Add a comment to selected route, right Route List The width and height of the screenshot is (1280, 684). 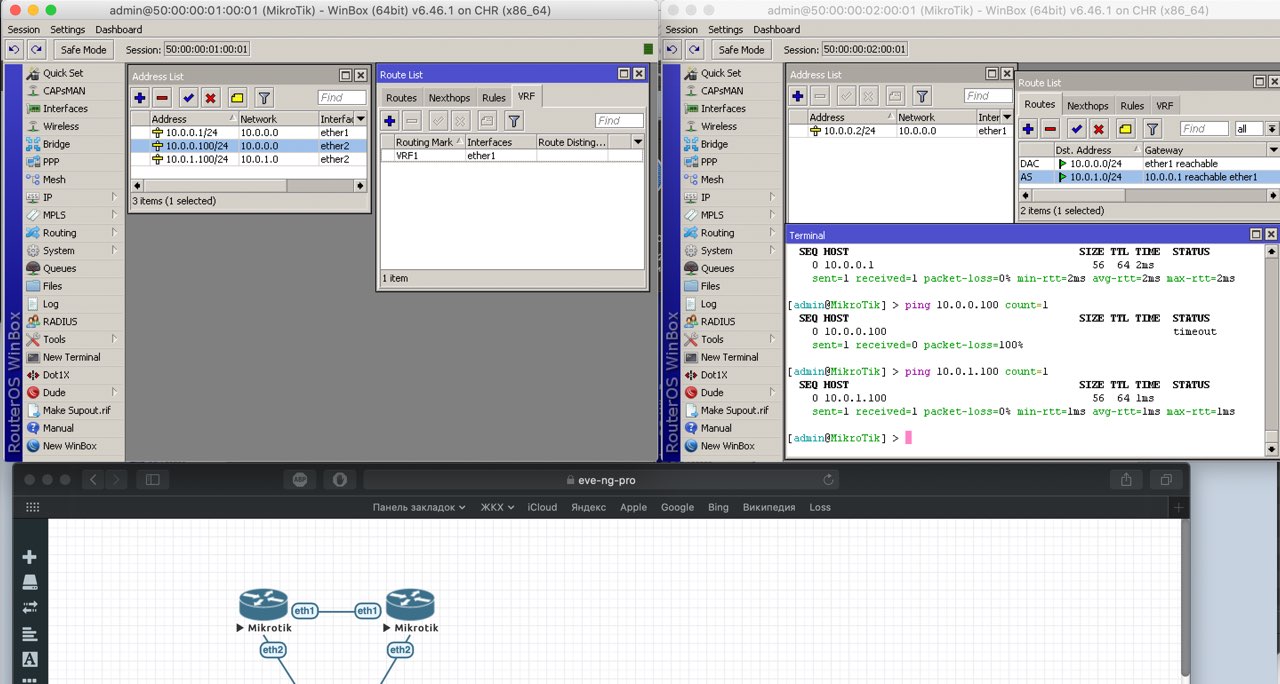(1125, 128)
